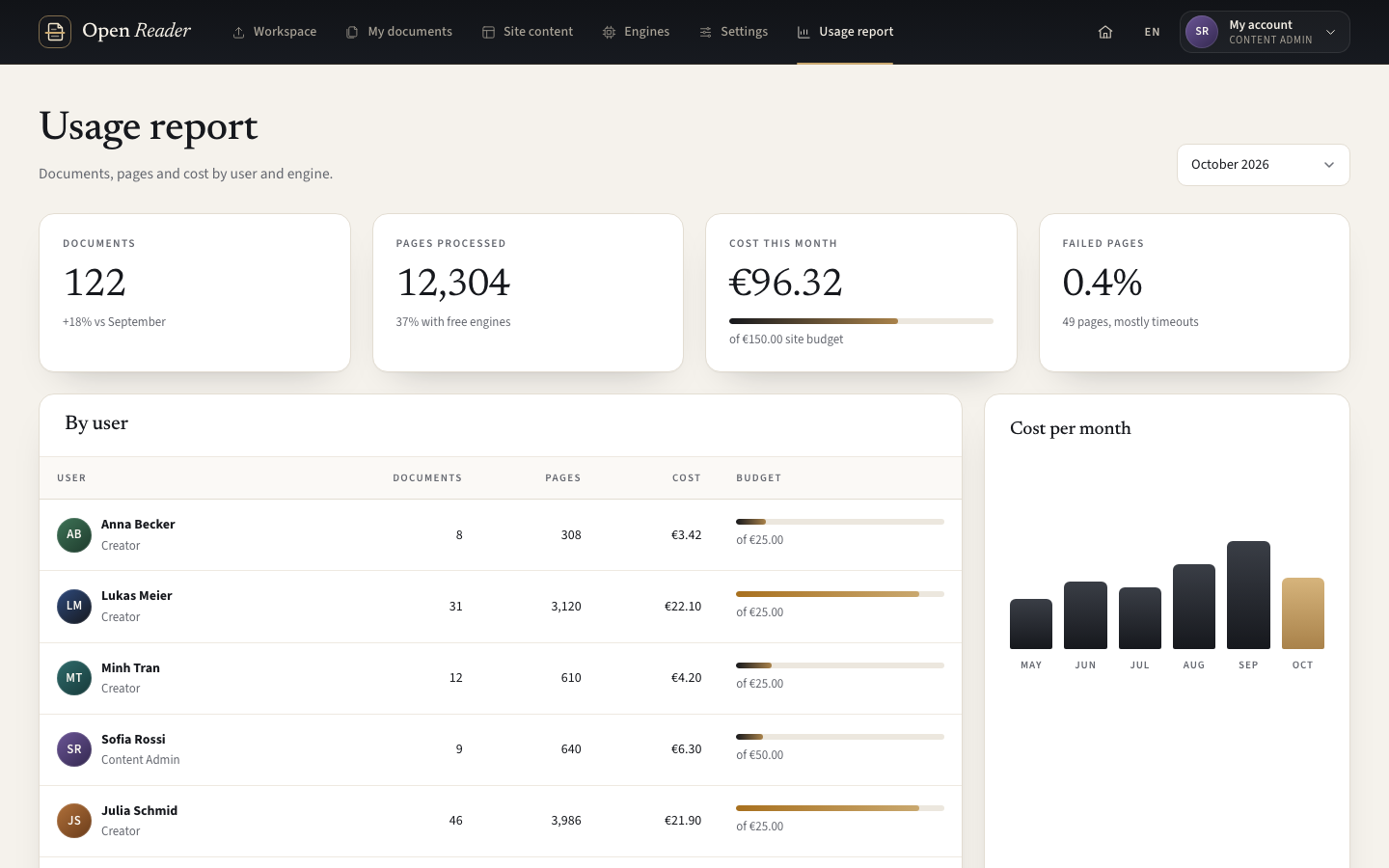Click the Usage report chart icon
The image size is (1389, 868).
click(x=803, y=32)
